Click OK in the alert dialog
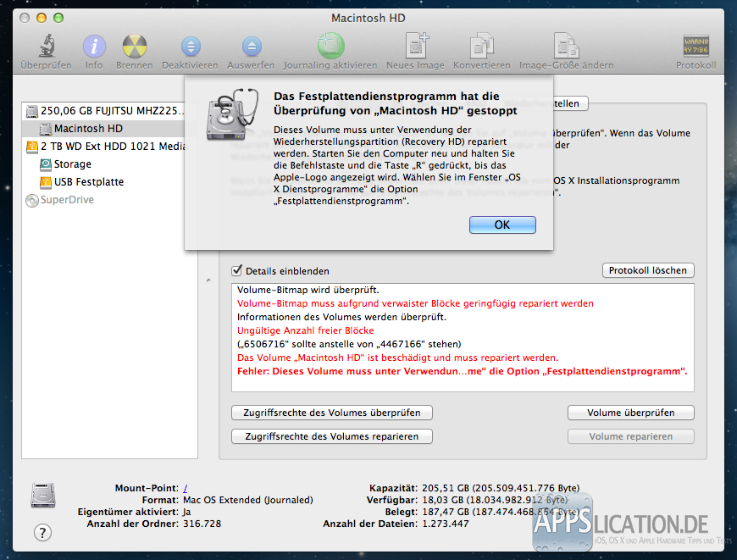Screen dimensions: 737x560 [x=502, y=225]
